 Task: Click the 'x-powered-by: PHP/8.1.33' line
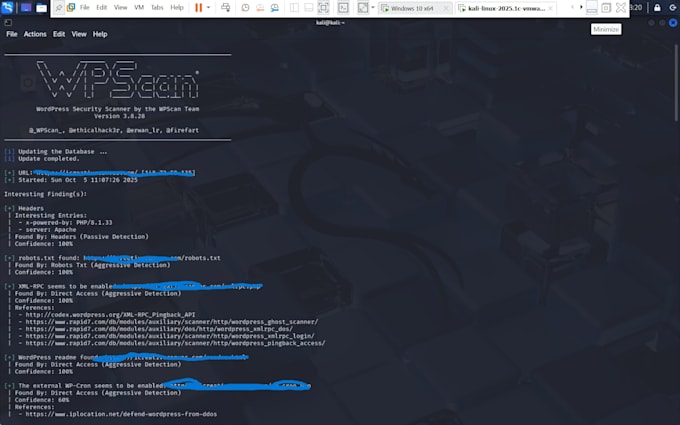click(x=69, y=222)
